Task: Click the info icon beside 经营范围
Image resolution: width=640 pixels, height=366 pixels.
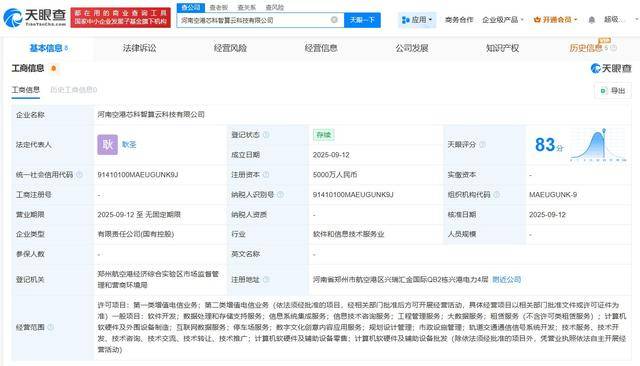Action: pos(51,327)
